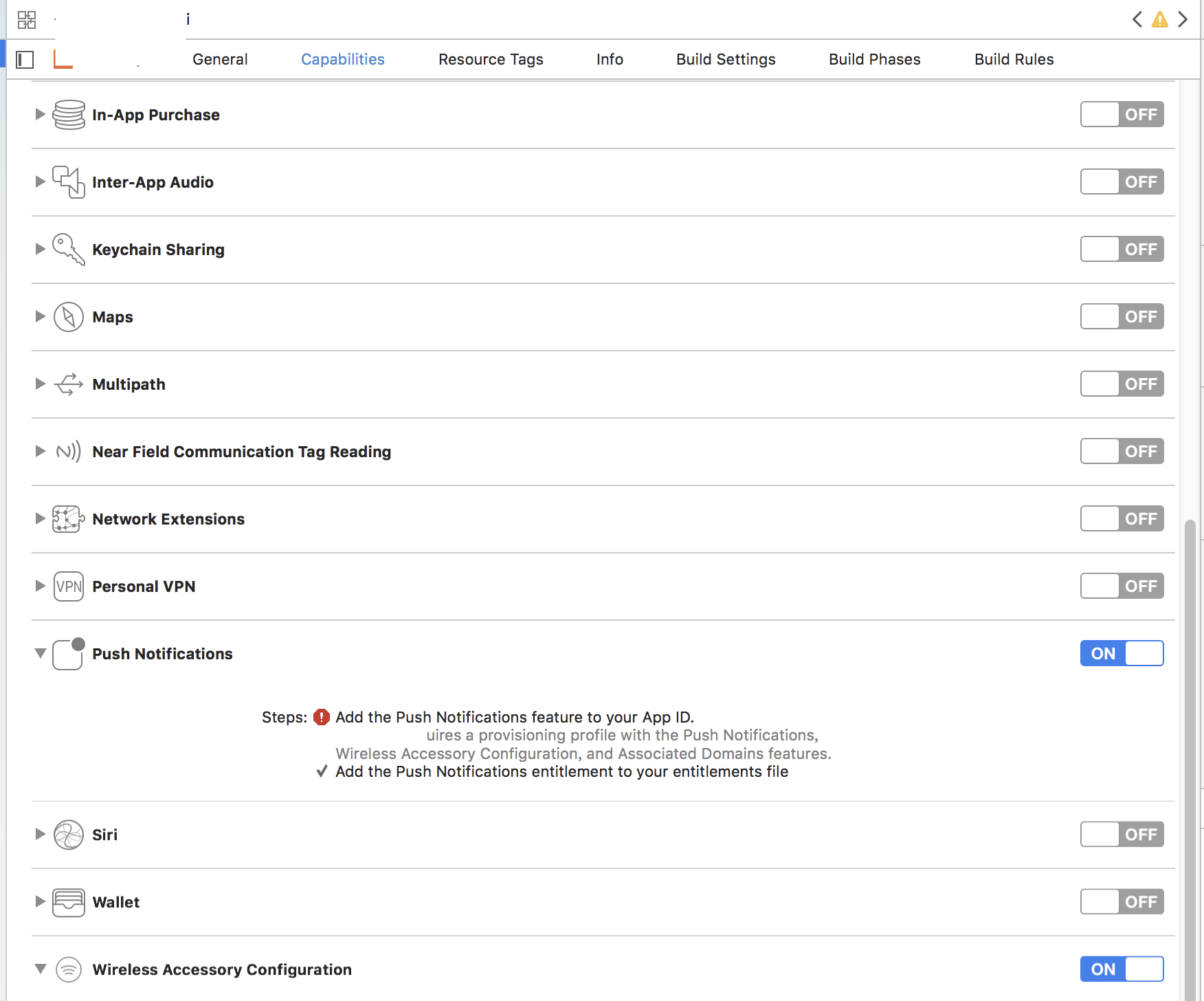
Task: Click the Wallet capability icon
Action: tap(69, 902)
